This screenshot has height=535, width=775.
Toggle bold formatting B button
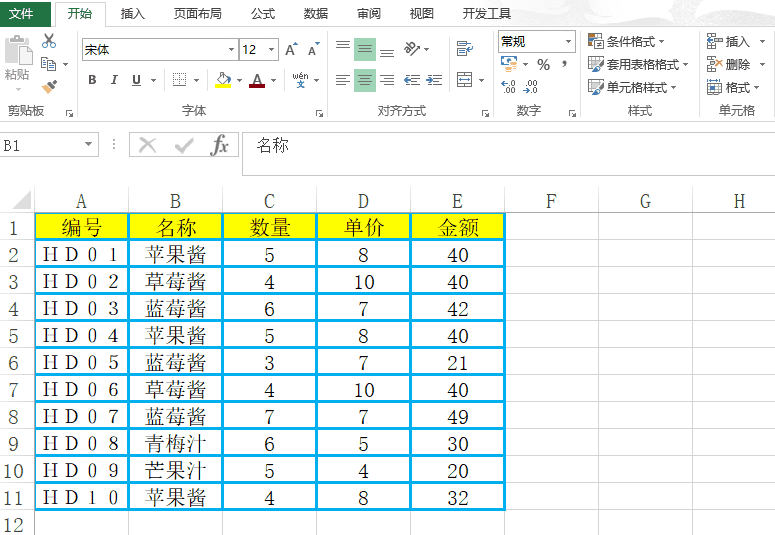[92, 80]
